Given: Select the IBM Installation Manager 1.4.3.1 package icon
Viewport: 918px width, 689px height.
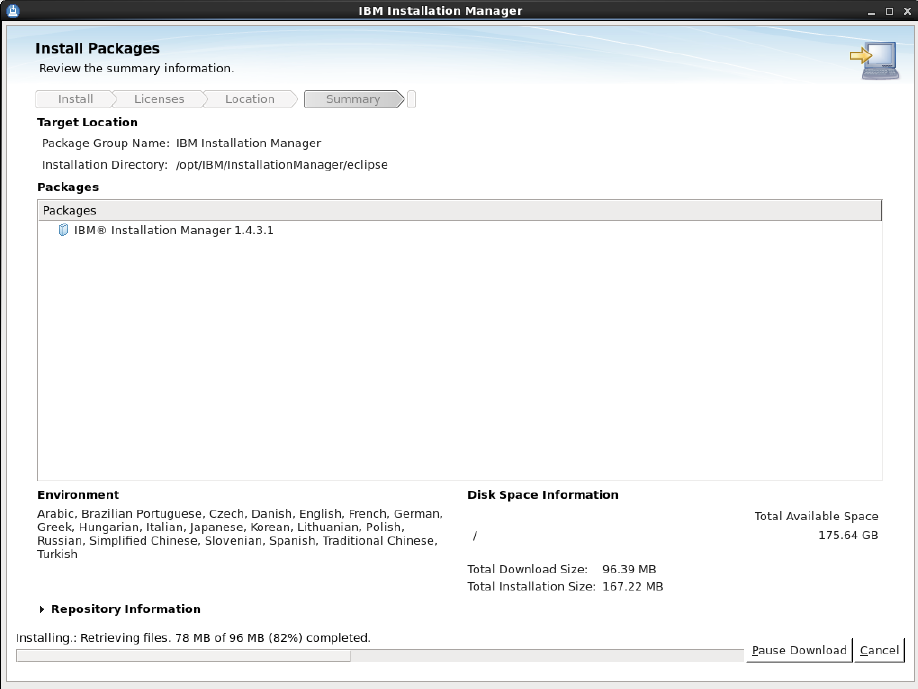Looking at the screenshot, I should click(63, 230).
